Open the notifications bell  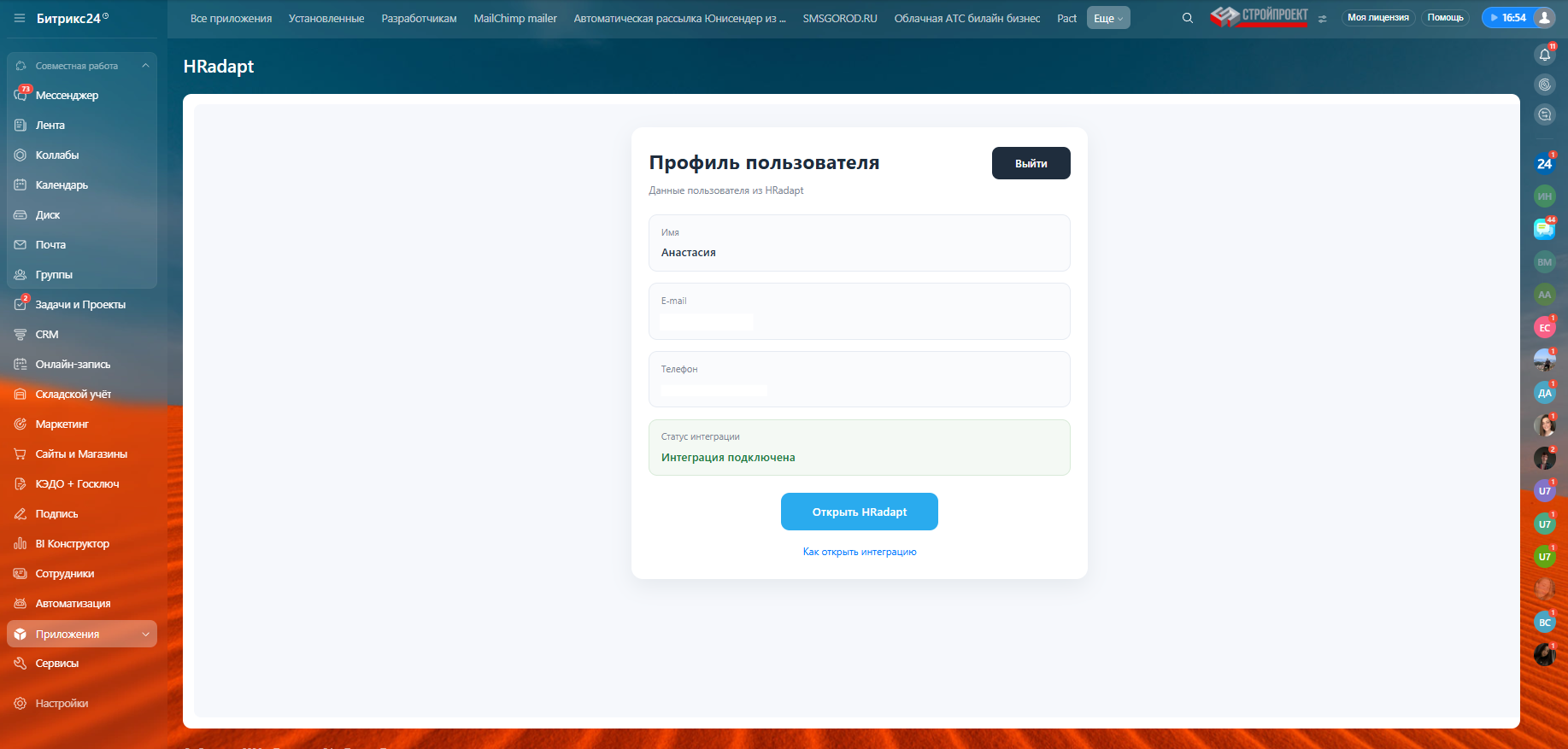(1544, 55)
